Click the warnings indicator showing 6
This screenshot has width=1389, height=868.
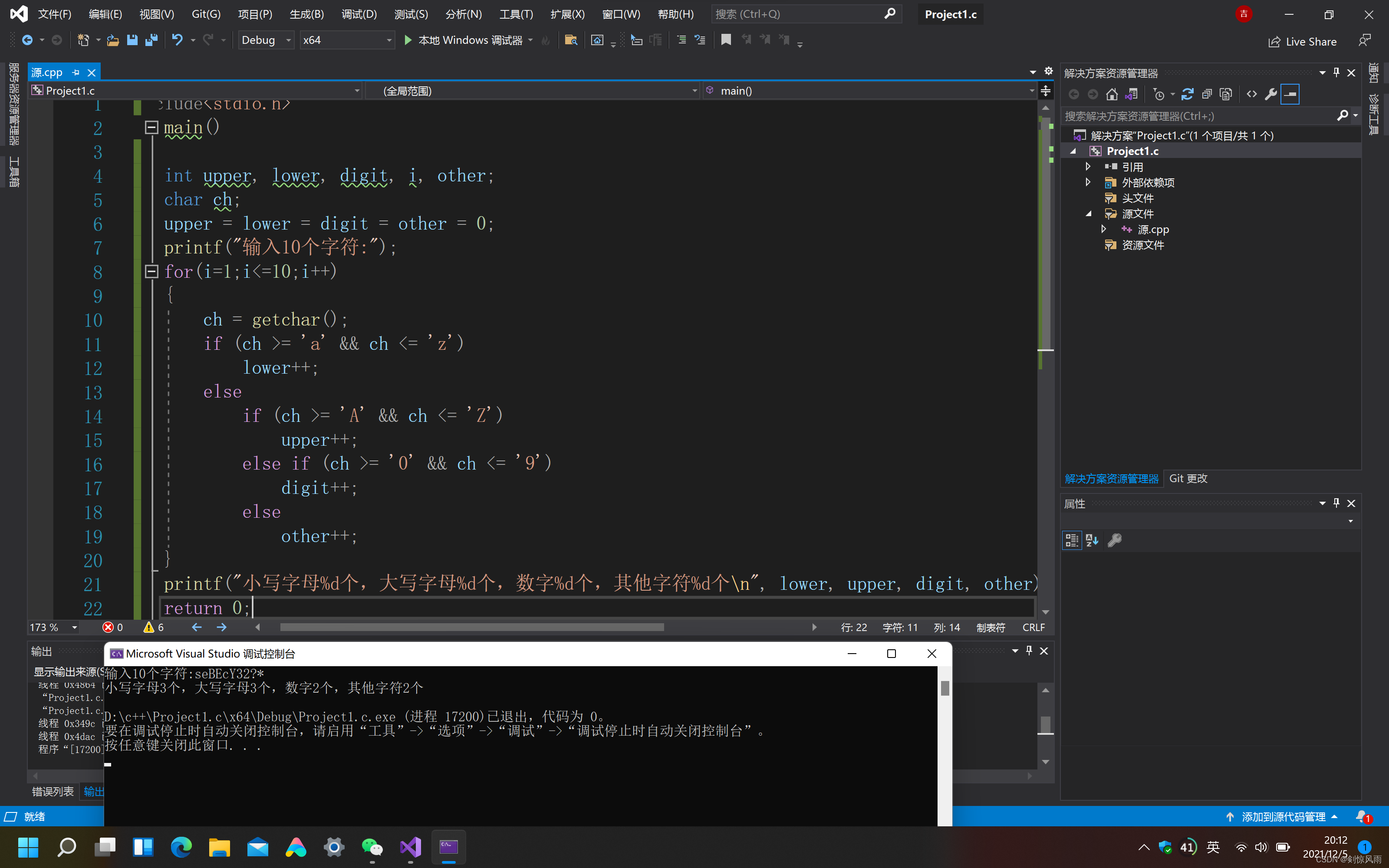coord(154,628)
